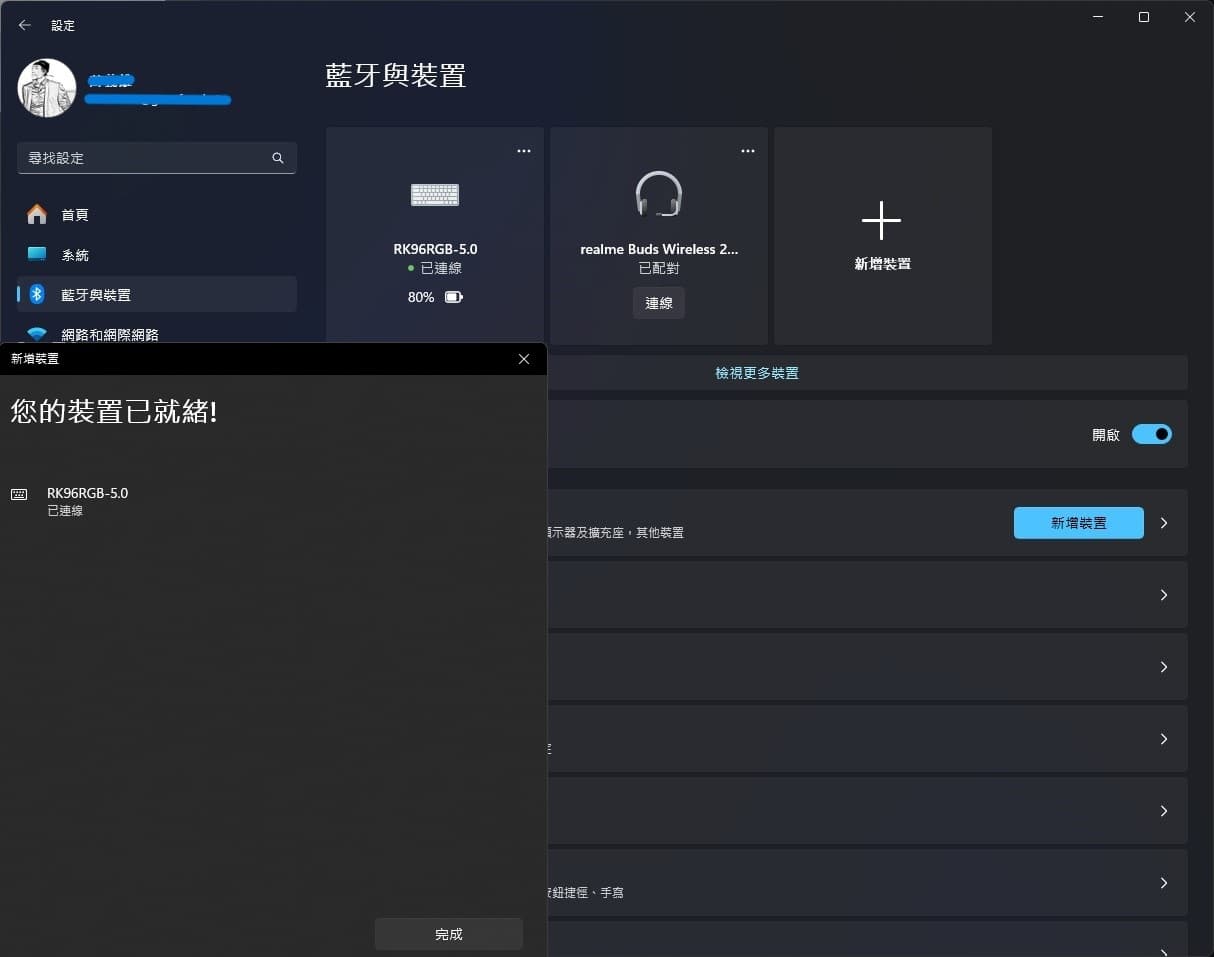The image size is (1214, 957).
Task: Click the keyboard icon in the 新增裝置 dialog
Action: point(19,494)
